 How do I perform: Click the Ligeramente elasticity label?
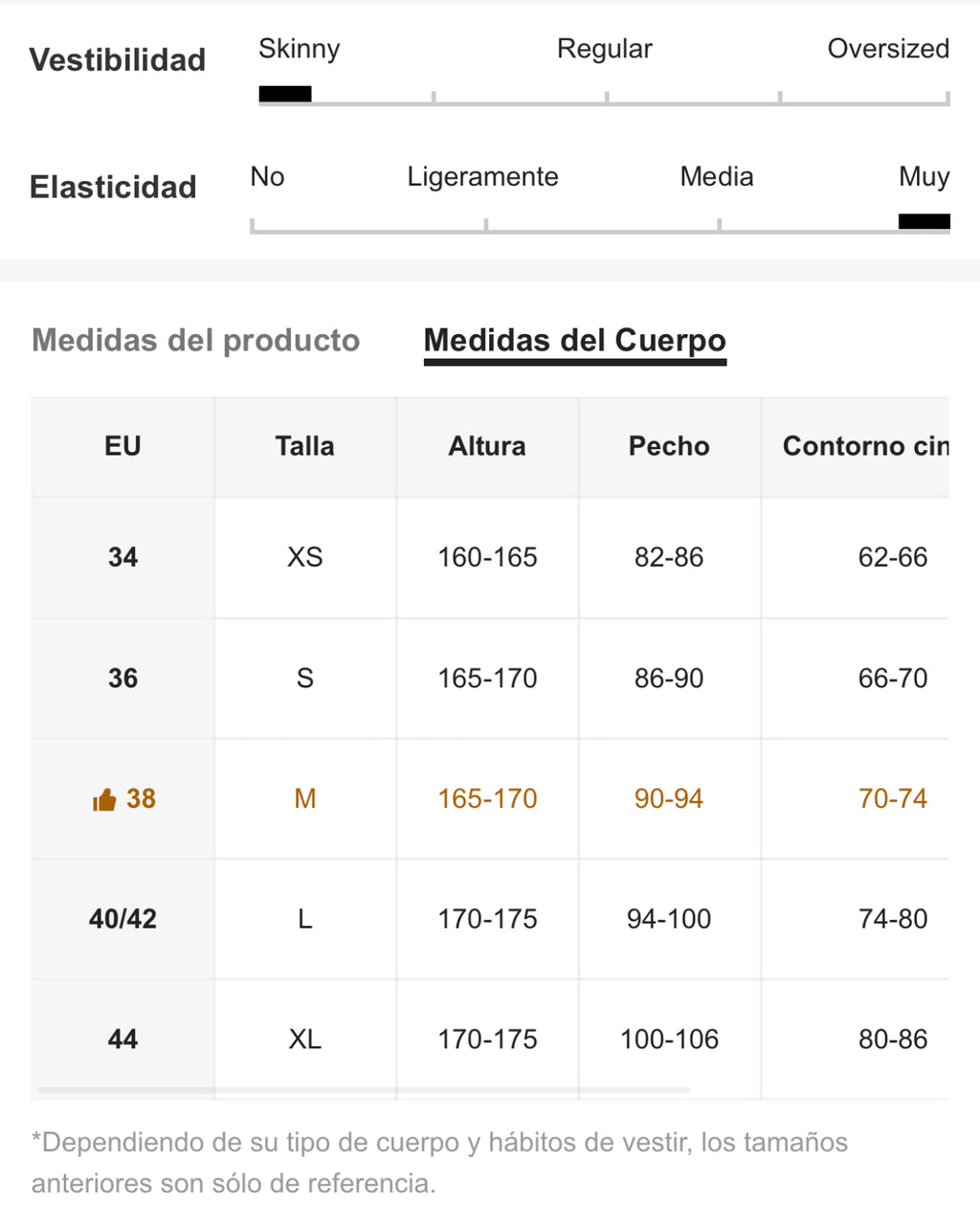482,177
